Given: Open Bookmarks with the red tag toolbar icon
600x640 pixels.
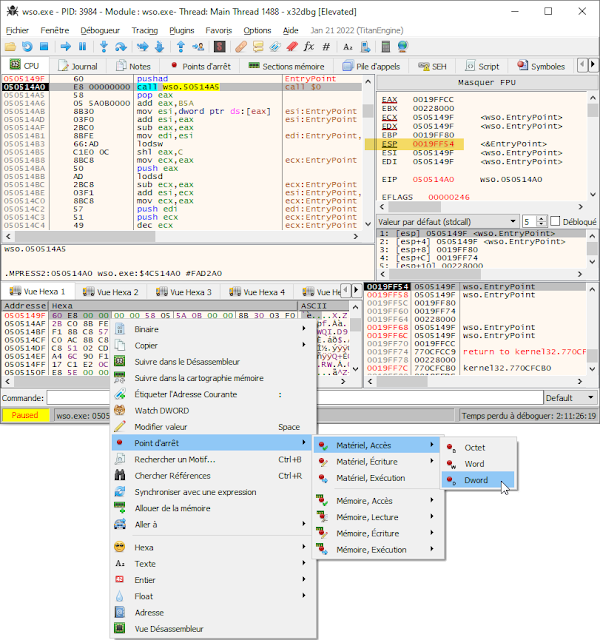Looking at the screenshot, I should click(x=292, y=47).
